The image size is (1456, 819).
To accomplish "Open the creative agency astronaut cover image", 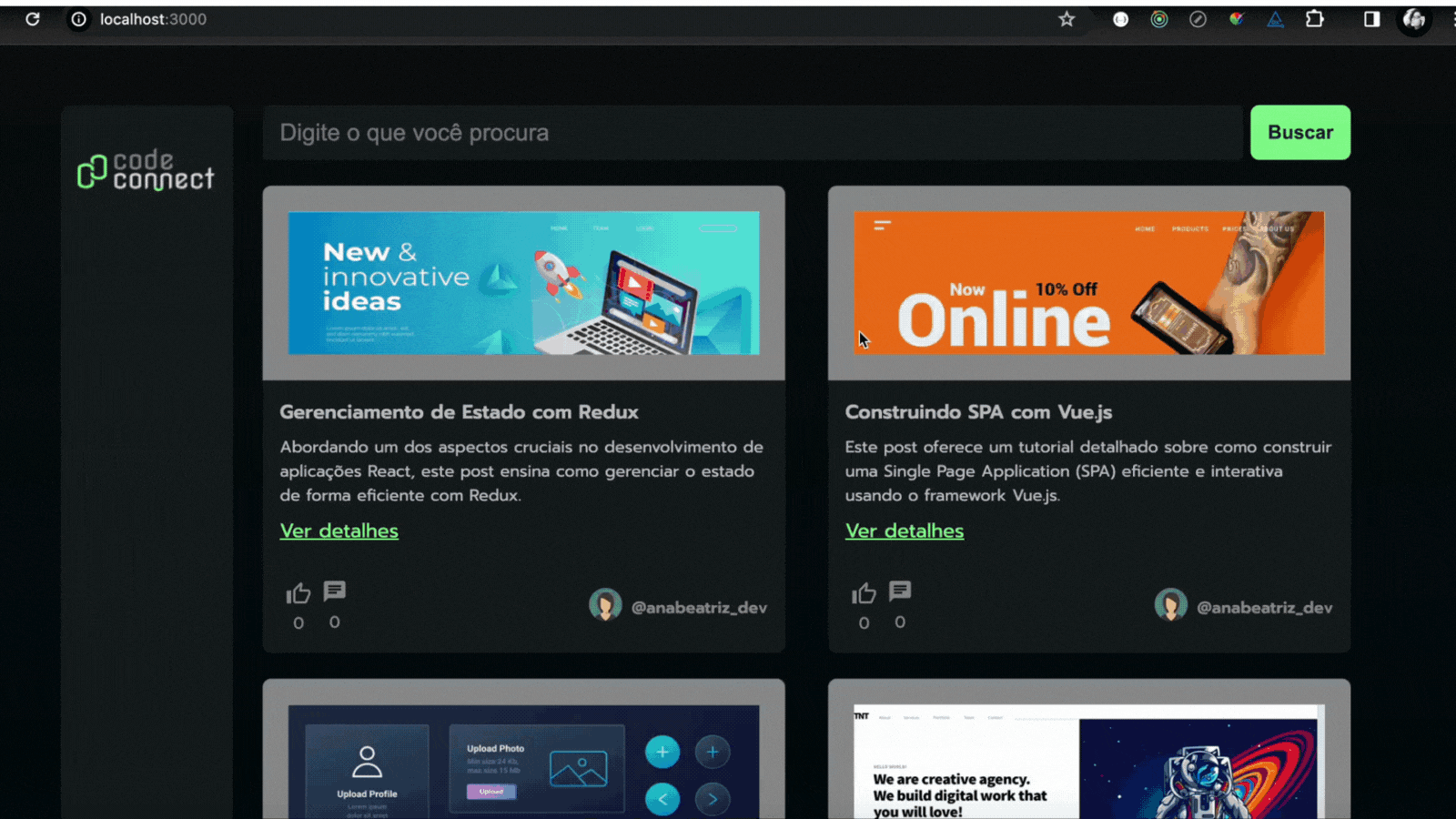I will click(1089, 762).
